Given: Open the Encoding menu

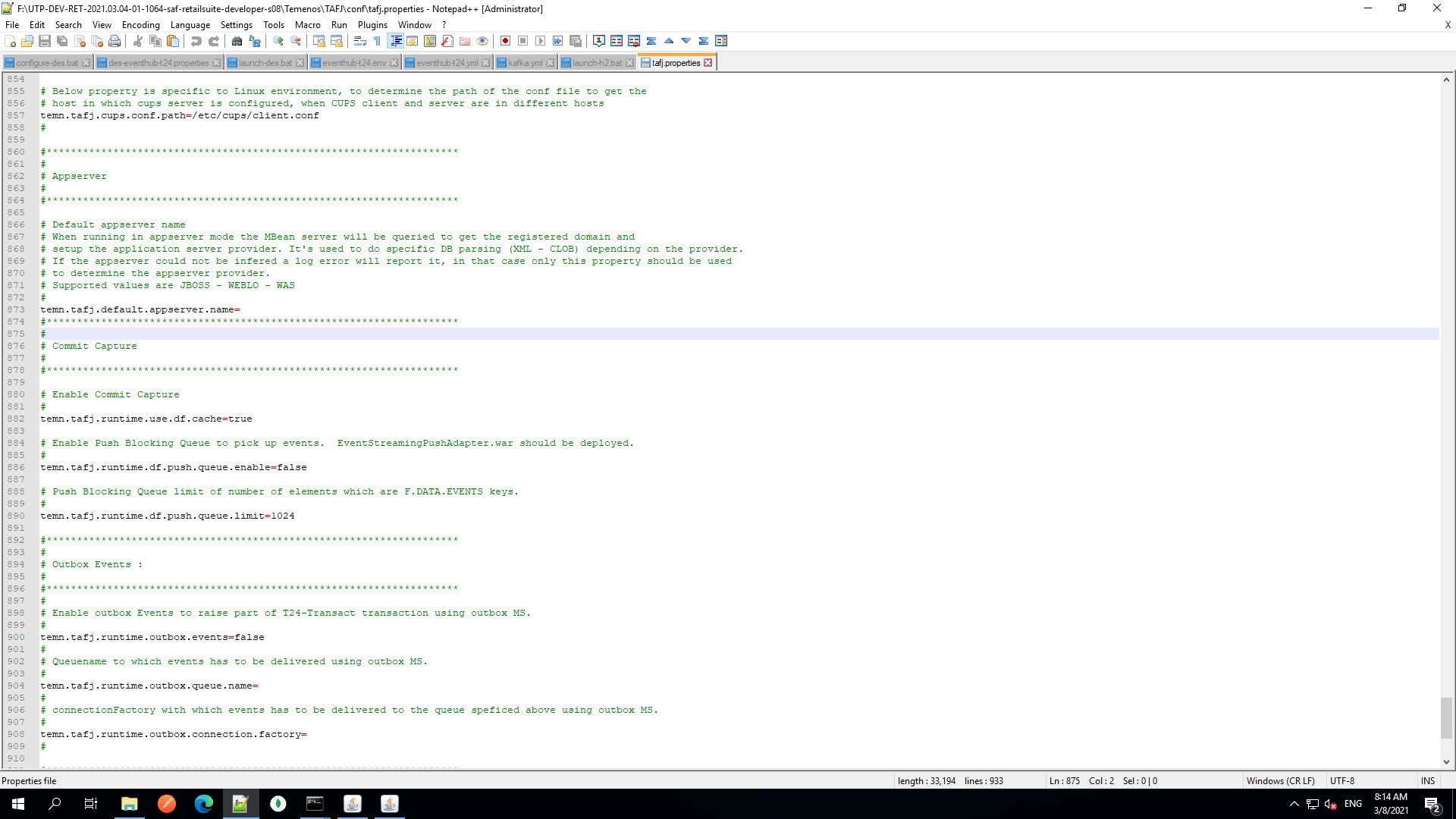Looking at the screenshot, I should pos(140,25).
